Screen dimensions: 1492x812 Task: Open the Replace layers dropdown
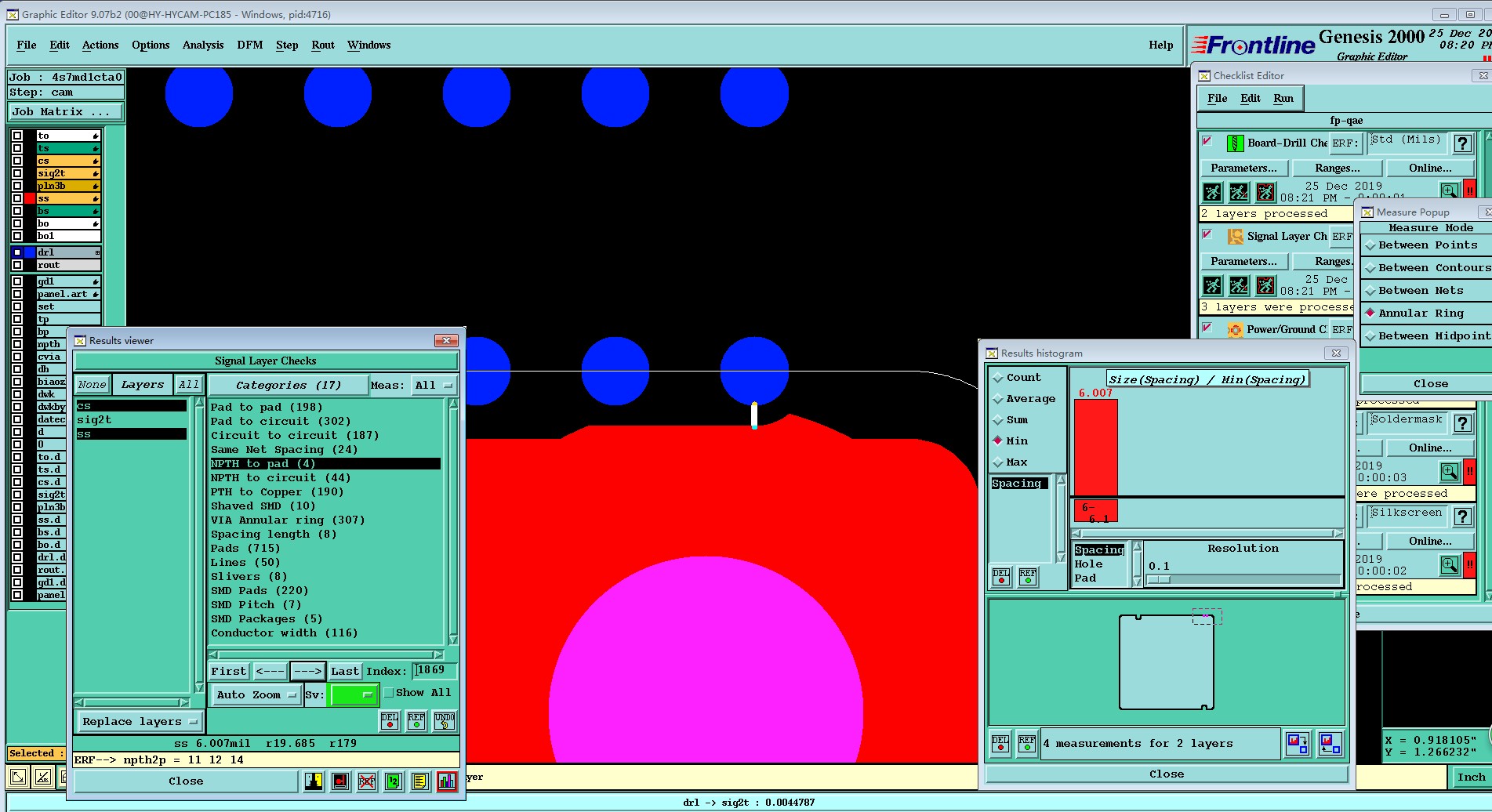(x=140, y=722)
